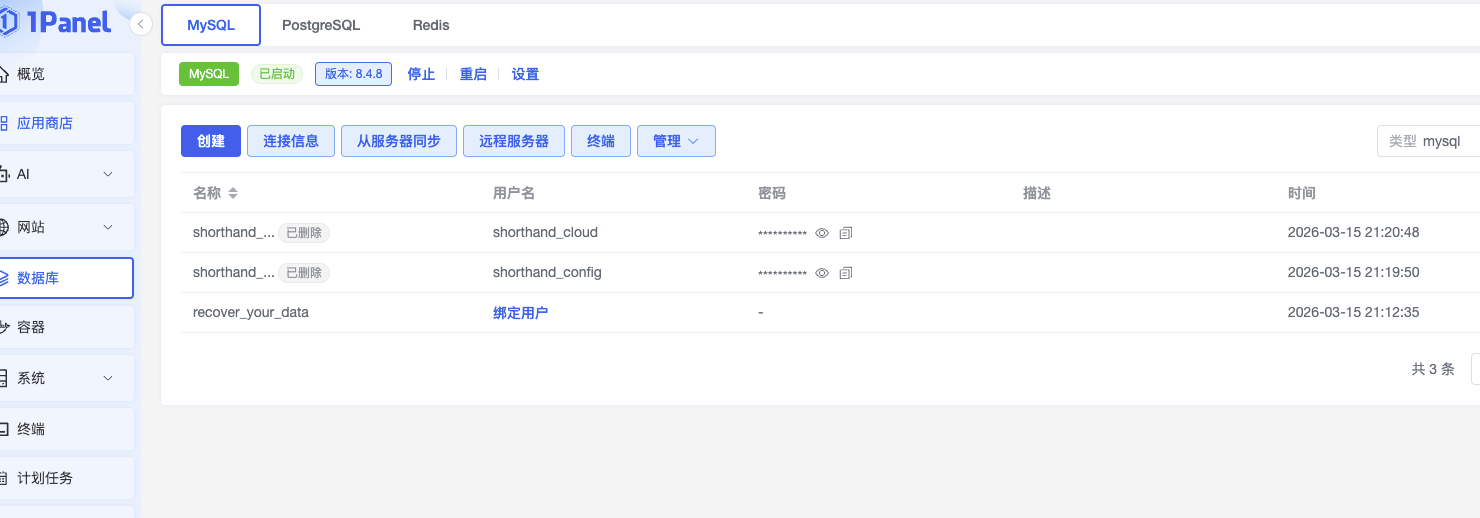The height and width of the screenshot is (518, 1480).
Task: Open the 类型 mysql type selector
Action: coord(1428,142)
